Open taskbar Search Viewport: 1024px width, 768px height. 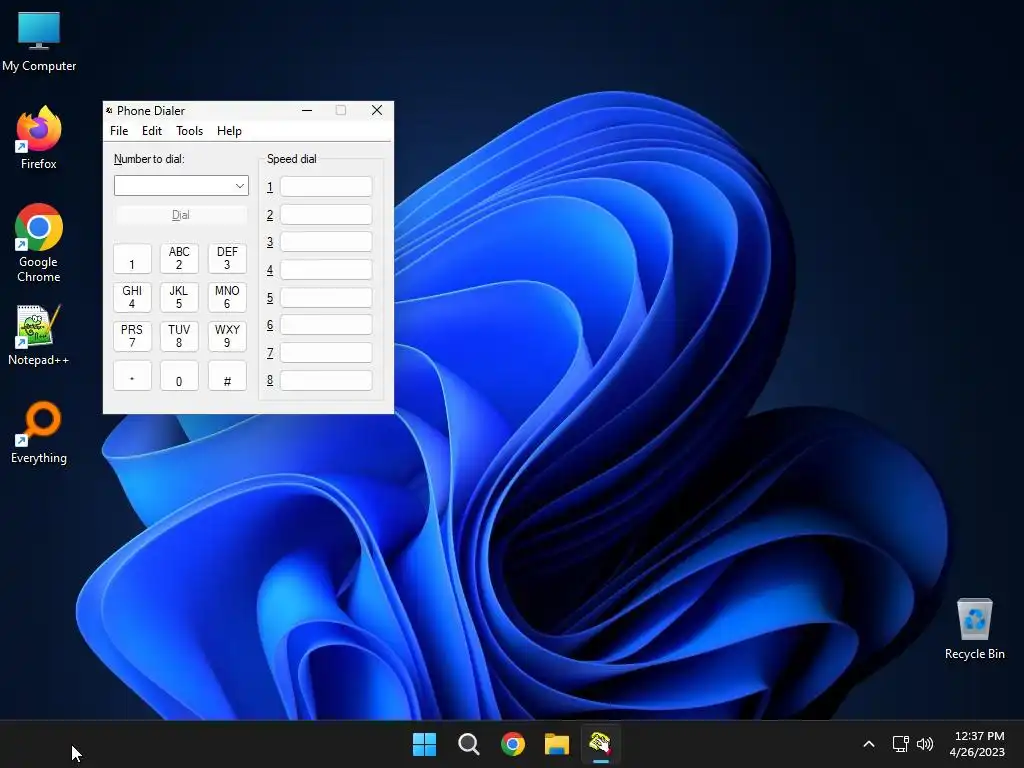468,744
